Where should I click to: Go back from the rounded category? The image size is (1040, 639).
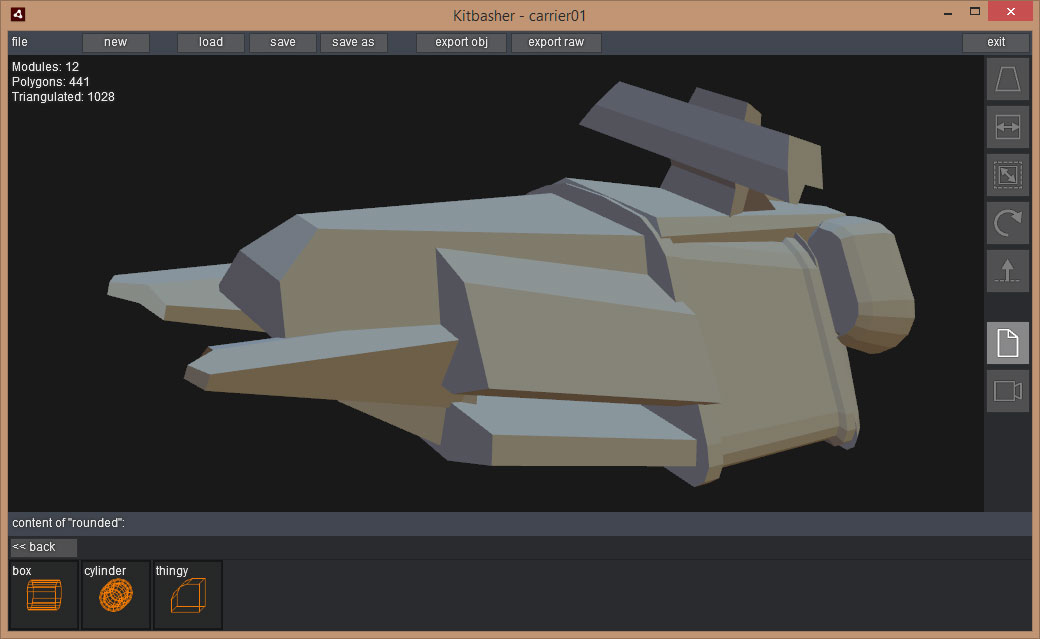(x=43, y=547)
